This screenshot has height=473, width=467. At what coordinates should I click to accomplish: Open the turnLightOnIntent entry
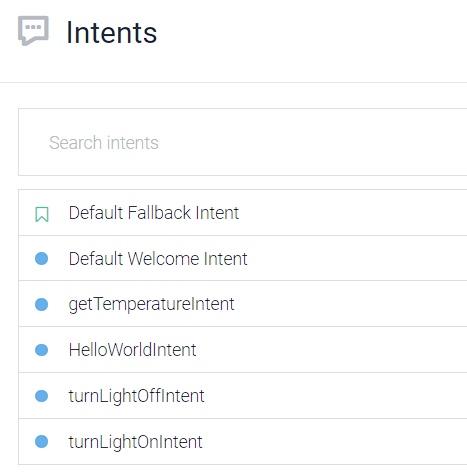tap(135, 442)
